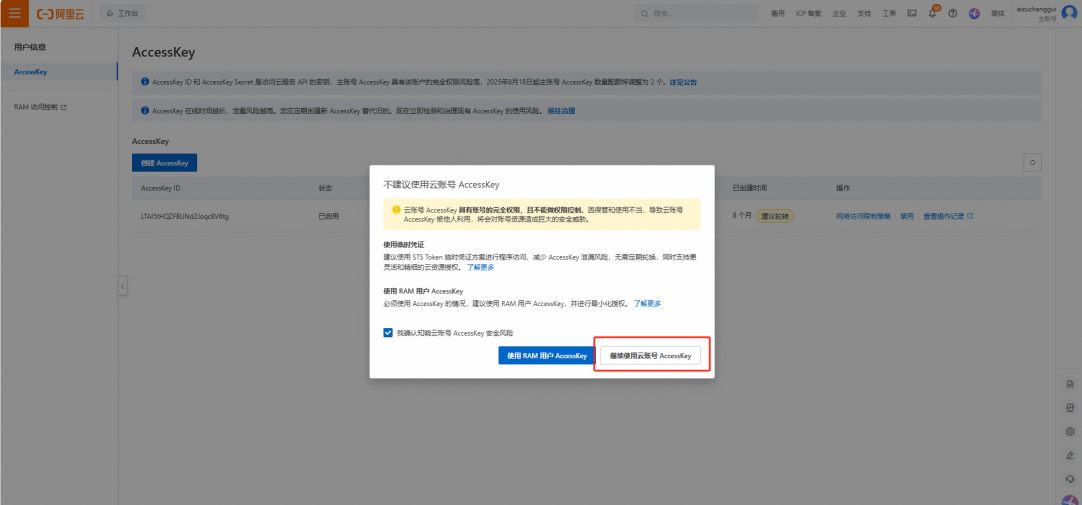Image resolution: width=1082 pixels, height=505 pixels.
Task: Open the AI assistant icon in header
Action: click(974, 13)
